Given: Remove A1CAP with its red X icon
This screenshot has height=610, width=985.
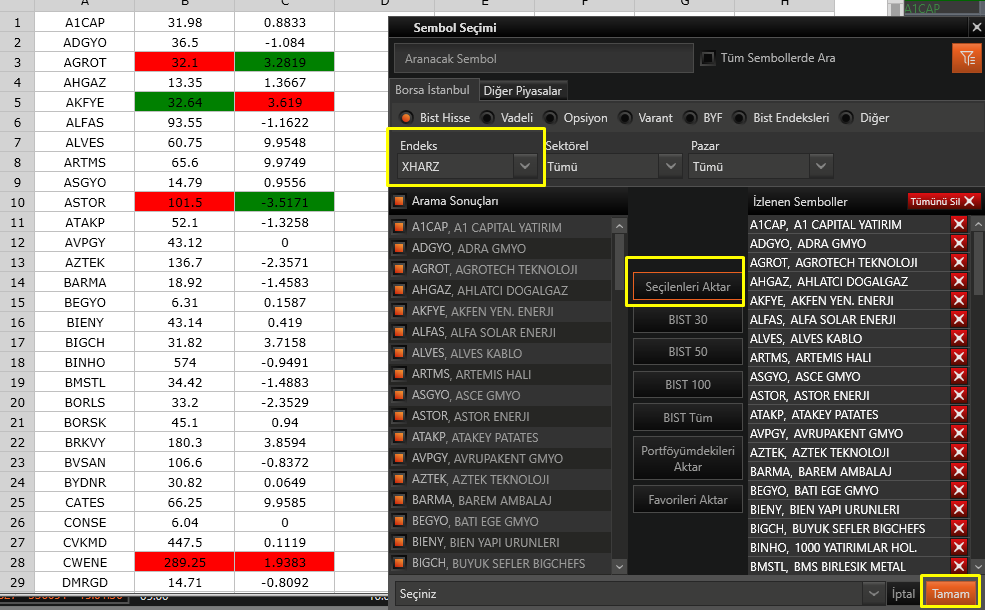Looking at the screenshot, I should pyautogui.click(x=959, y=225).
